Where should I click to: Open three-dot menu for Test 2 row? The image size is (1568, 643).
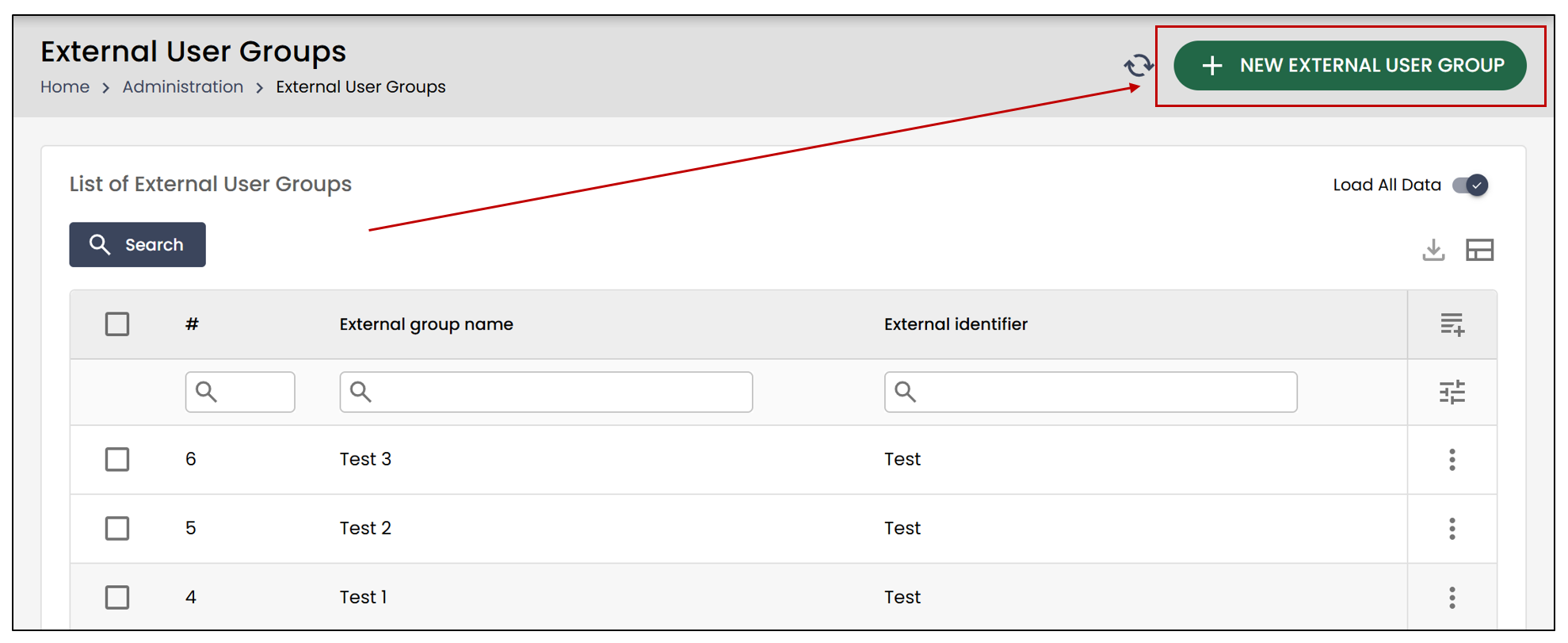click(1452, 529)
